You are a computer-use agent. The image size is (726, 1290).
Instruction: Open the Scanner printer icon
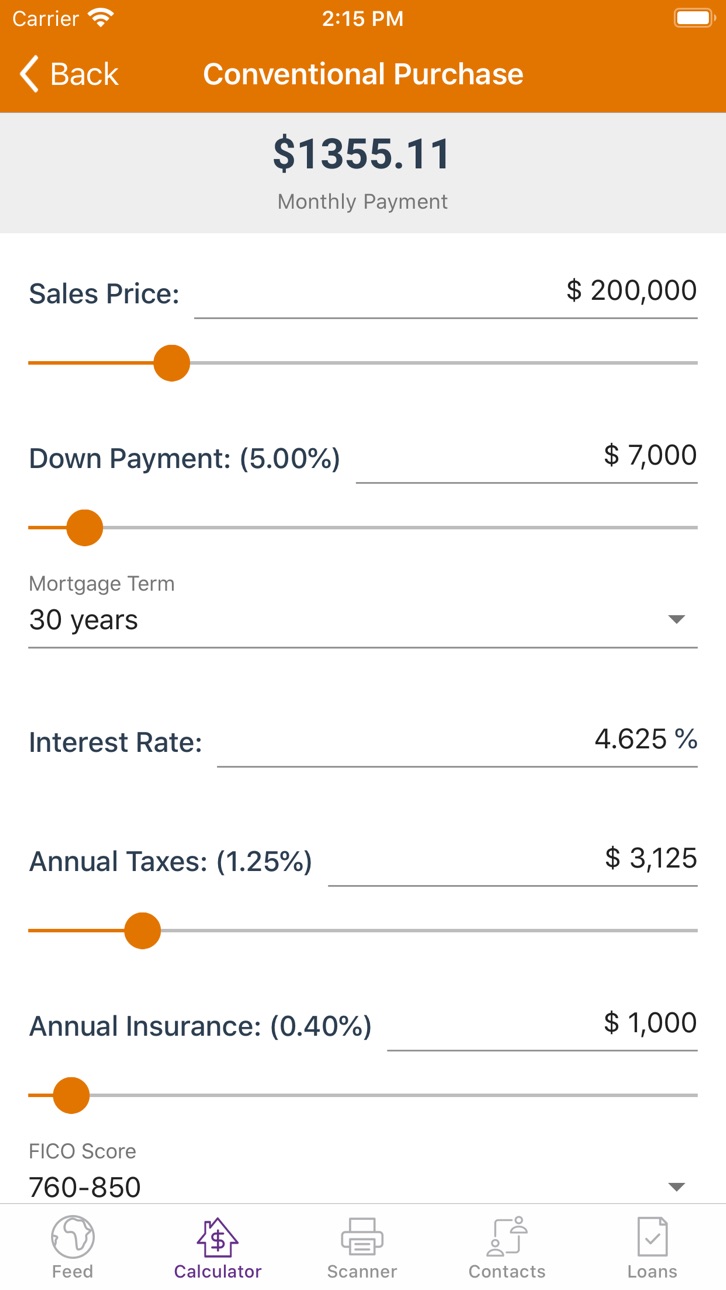[x=362, y=1238]
